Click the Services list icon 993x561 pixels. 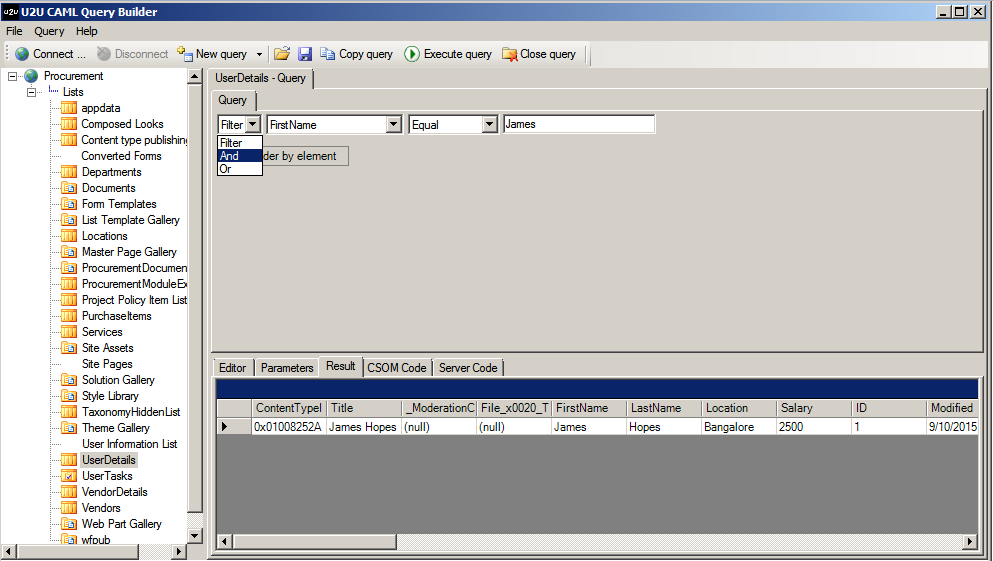(x=69, y=332)
